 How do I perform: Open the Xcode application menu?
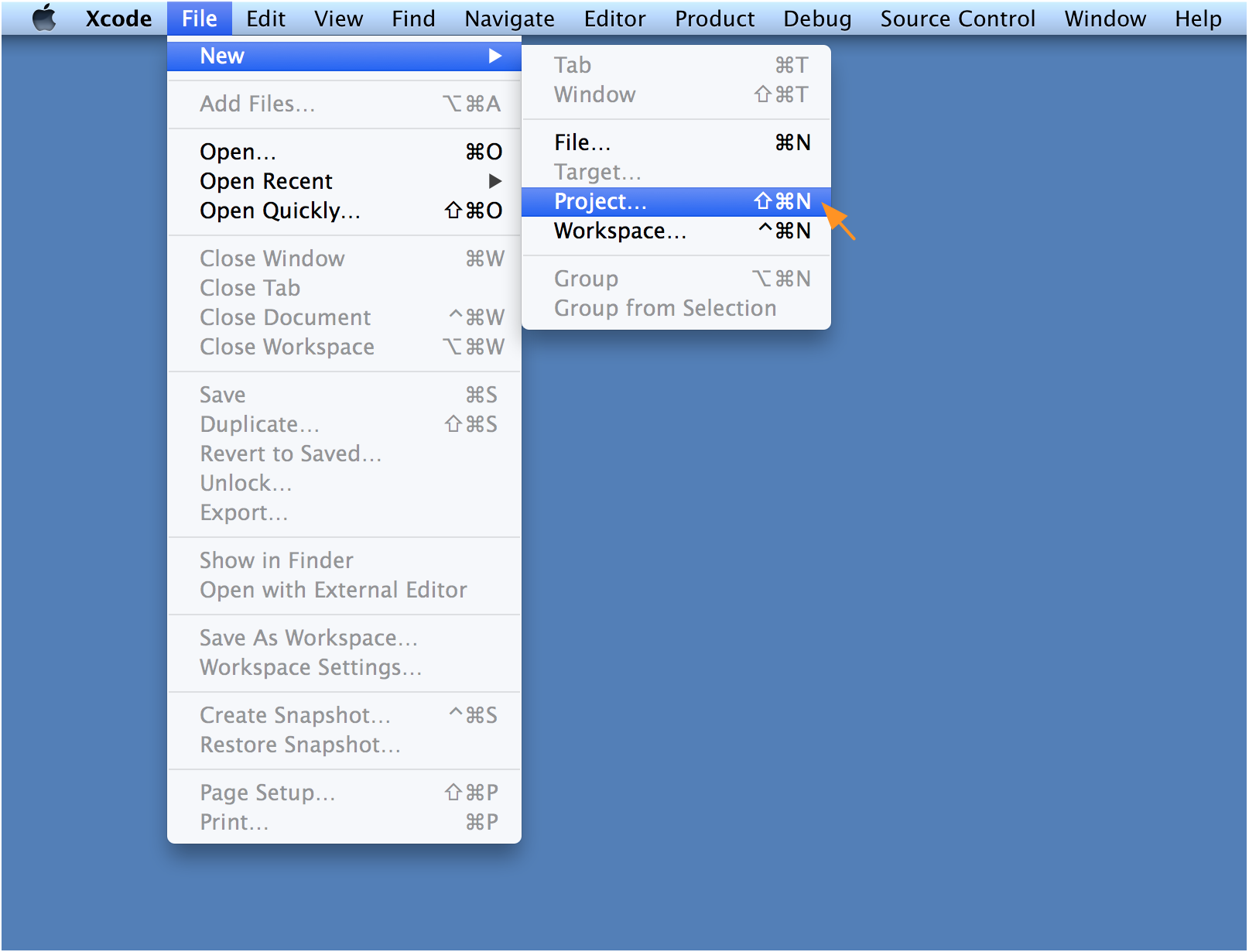pos(118,19)
